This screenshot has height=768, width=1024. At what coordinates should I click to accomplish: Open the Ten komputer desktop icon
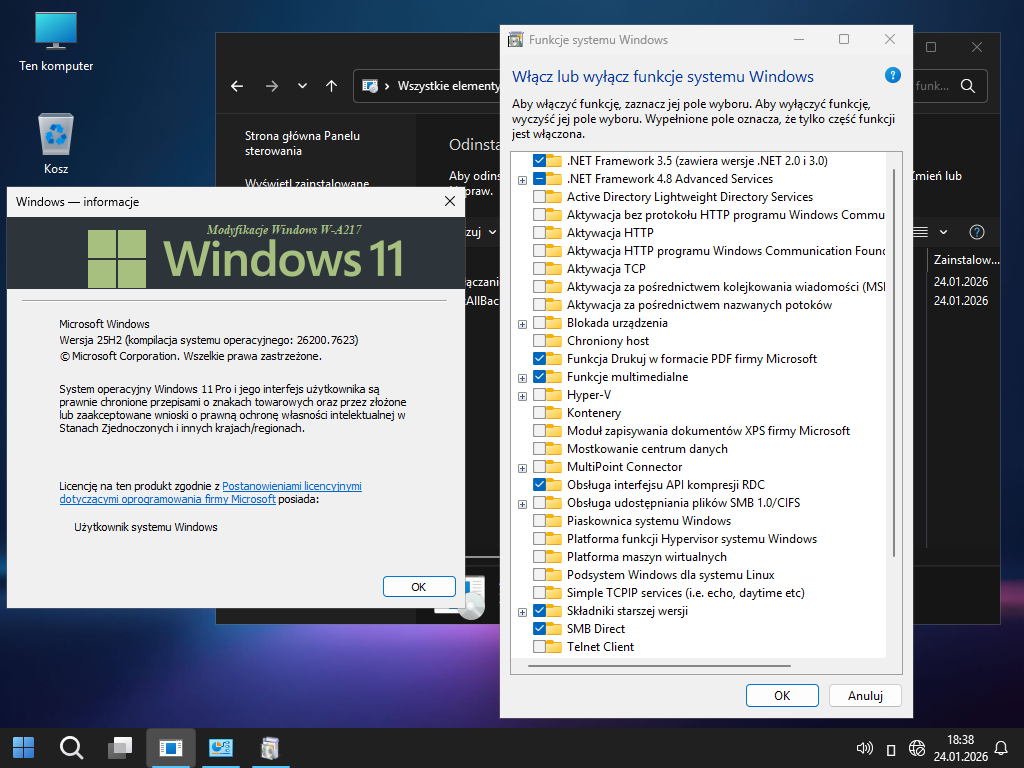[56, 32]
